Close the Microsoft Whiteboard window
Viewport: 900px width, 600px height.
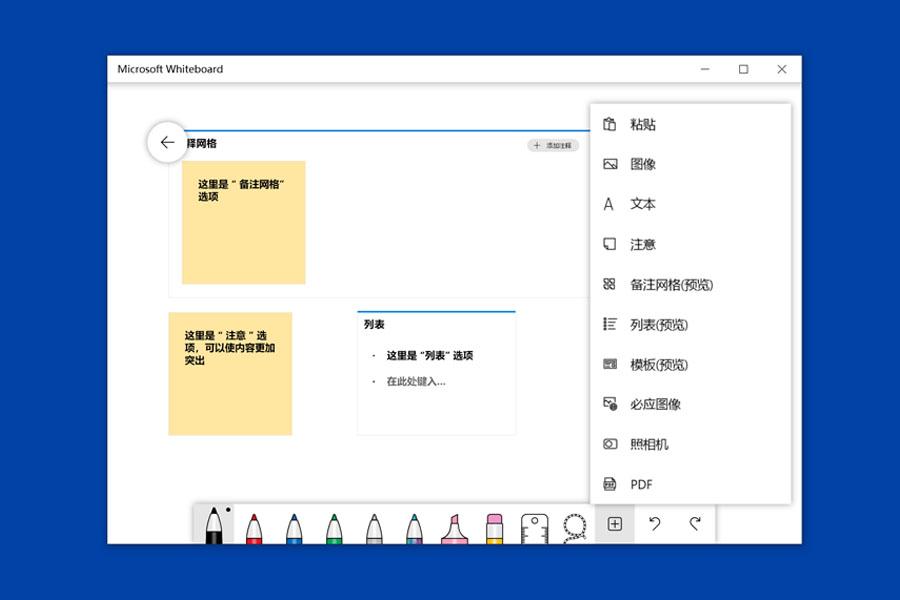click(x=782, y=69)
